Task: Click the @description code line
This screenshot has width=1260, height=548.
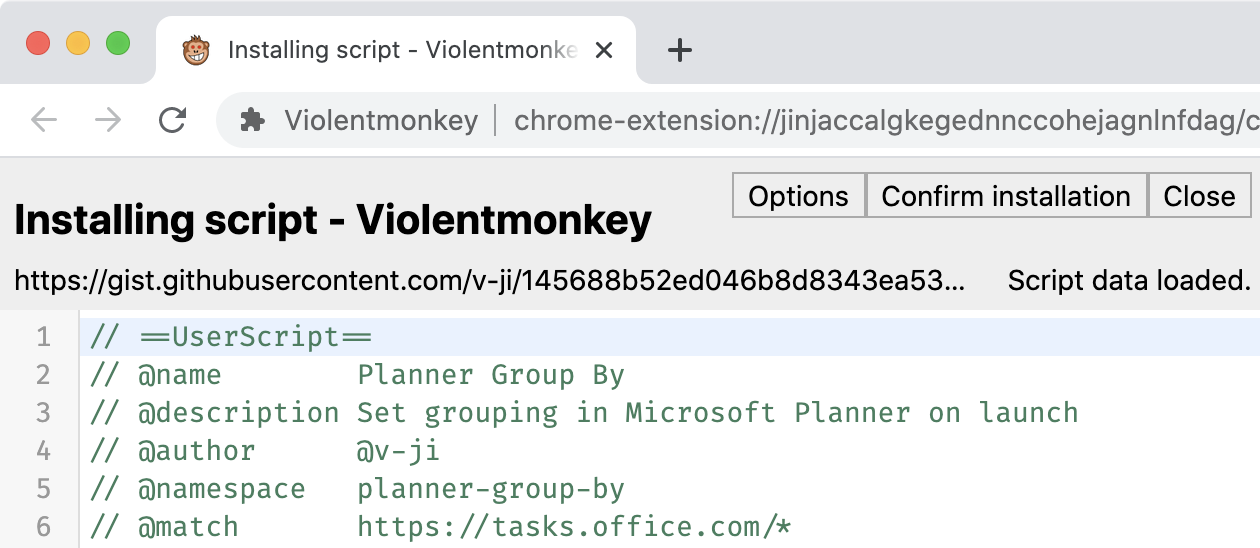Action: [x=584, y=413]
